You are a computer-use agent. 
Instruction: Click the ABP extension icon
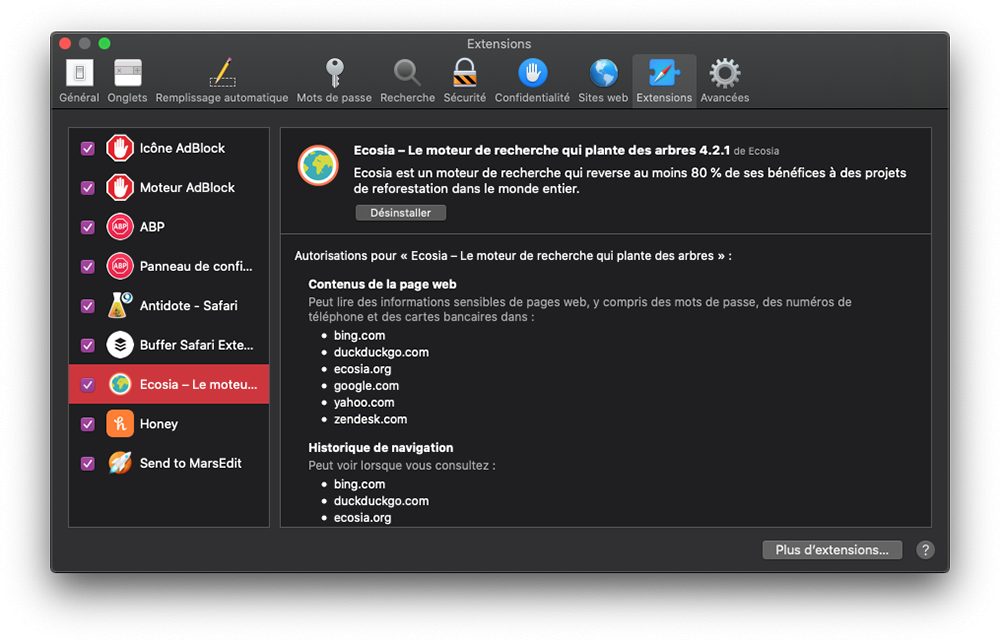tap(120, 227)
